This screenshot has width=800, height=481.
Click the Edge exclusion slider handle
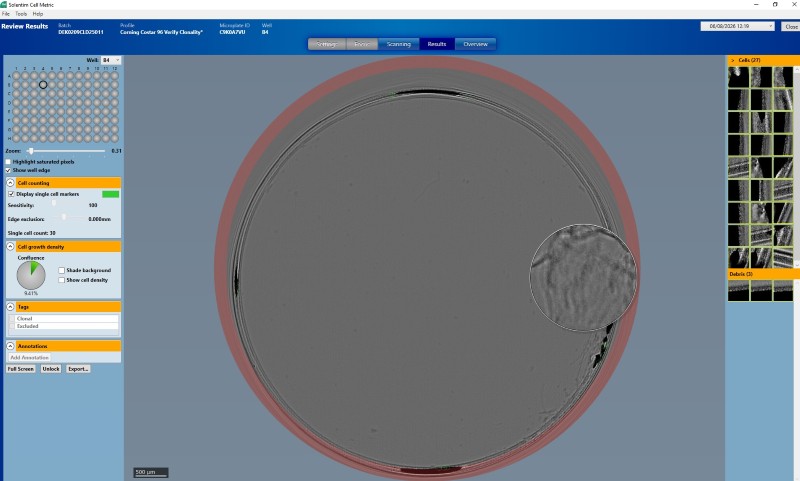[x=64, y=217]
